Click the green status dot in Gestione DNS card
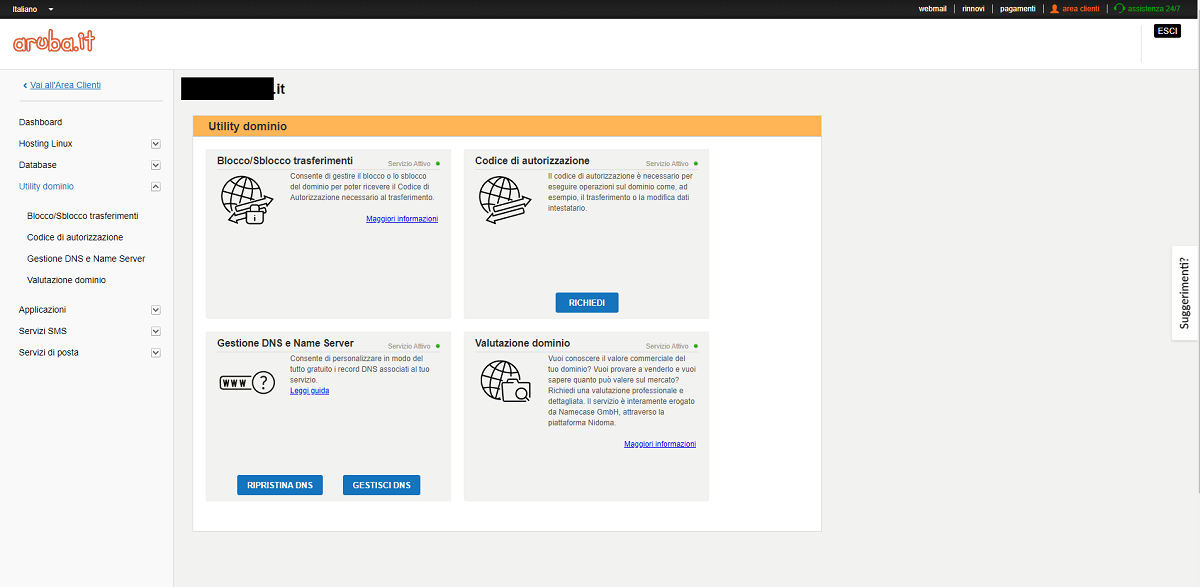The height and width of the screenshot is (587, 1200). (438, 346)
